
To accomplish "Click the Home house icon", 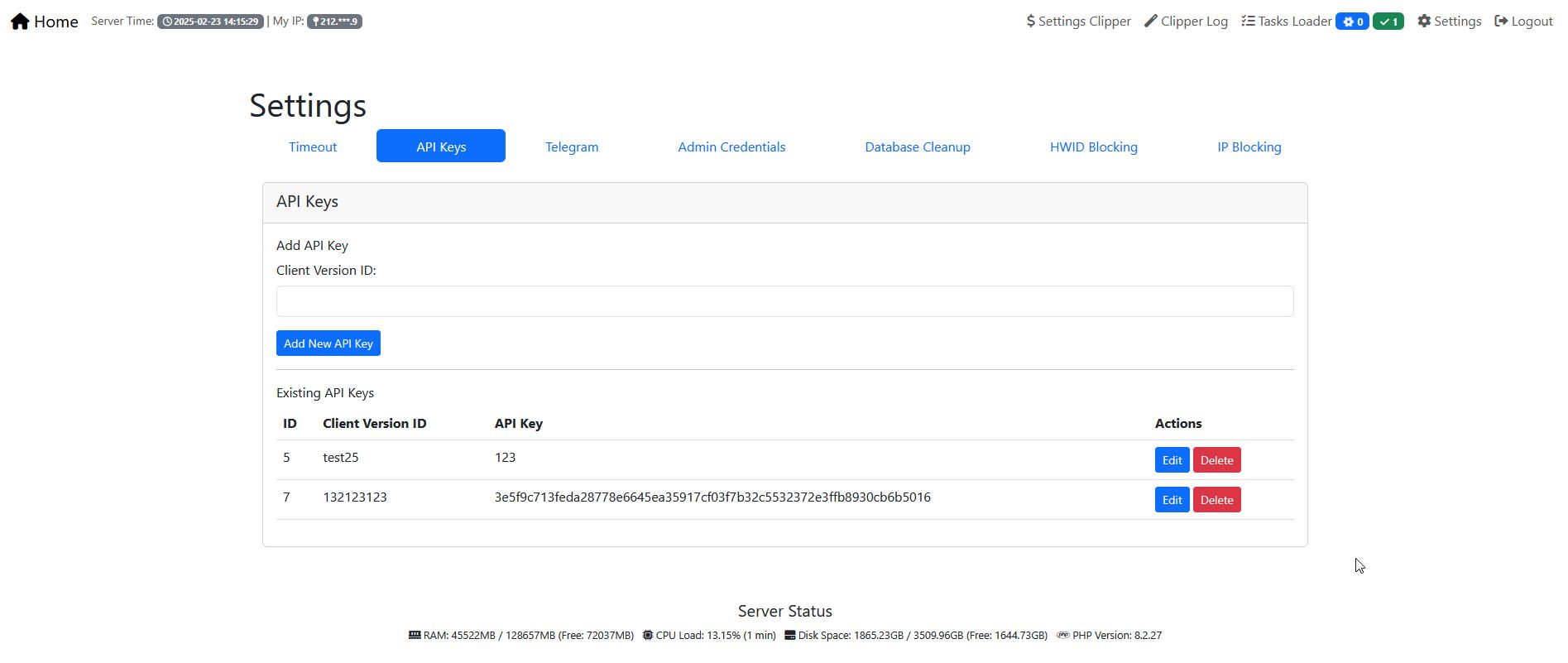I will coord(20,22).
